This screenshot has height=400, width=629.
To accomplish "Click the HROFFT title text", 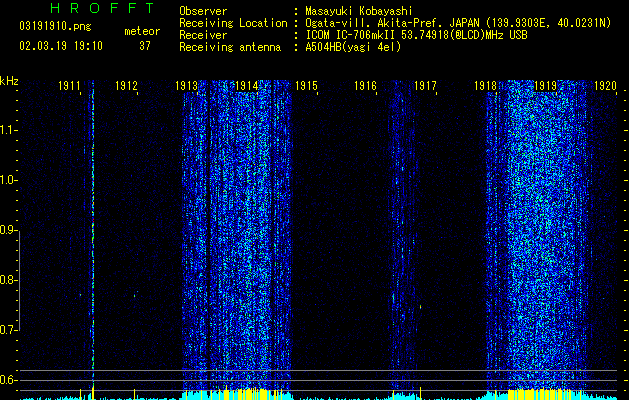I will [102, 8].
